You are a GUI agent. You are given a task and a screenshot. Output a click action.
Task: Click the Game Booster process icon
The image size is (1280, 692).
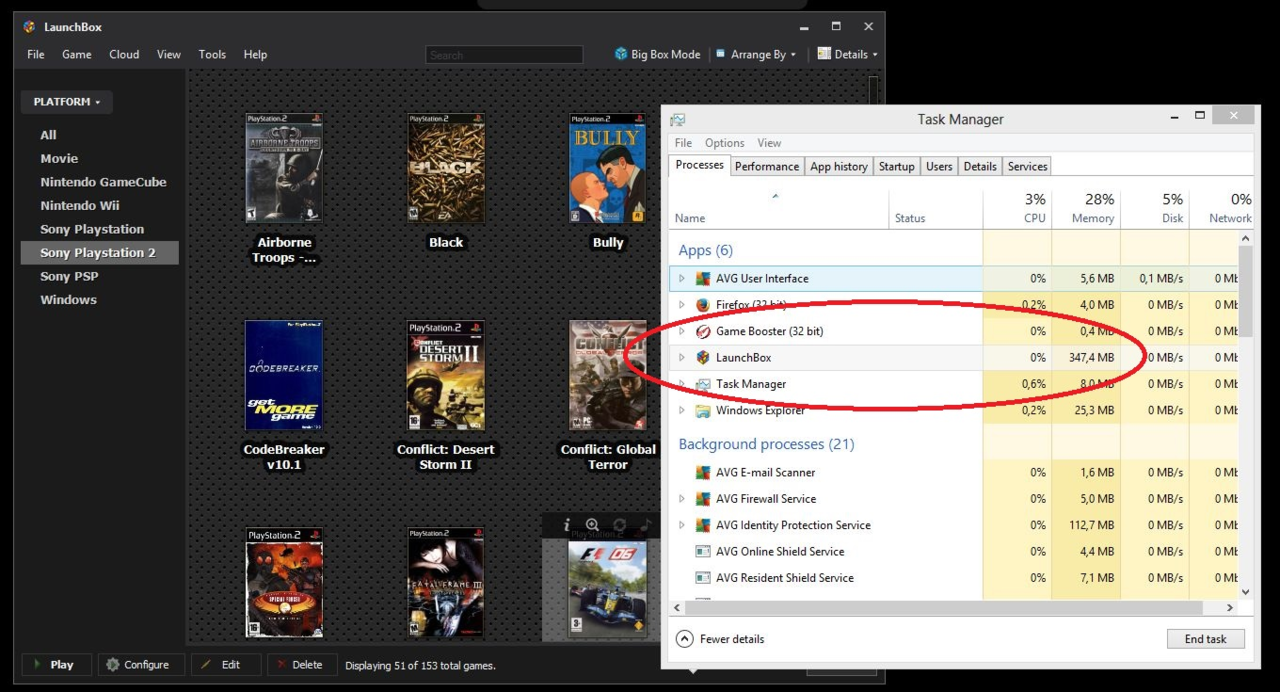point(703,331)
